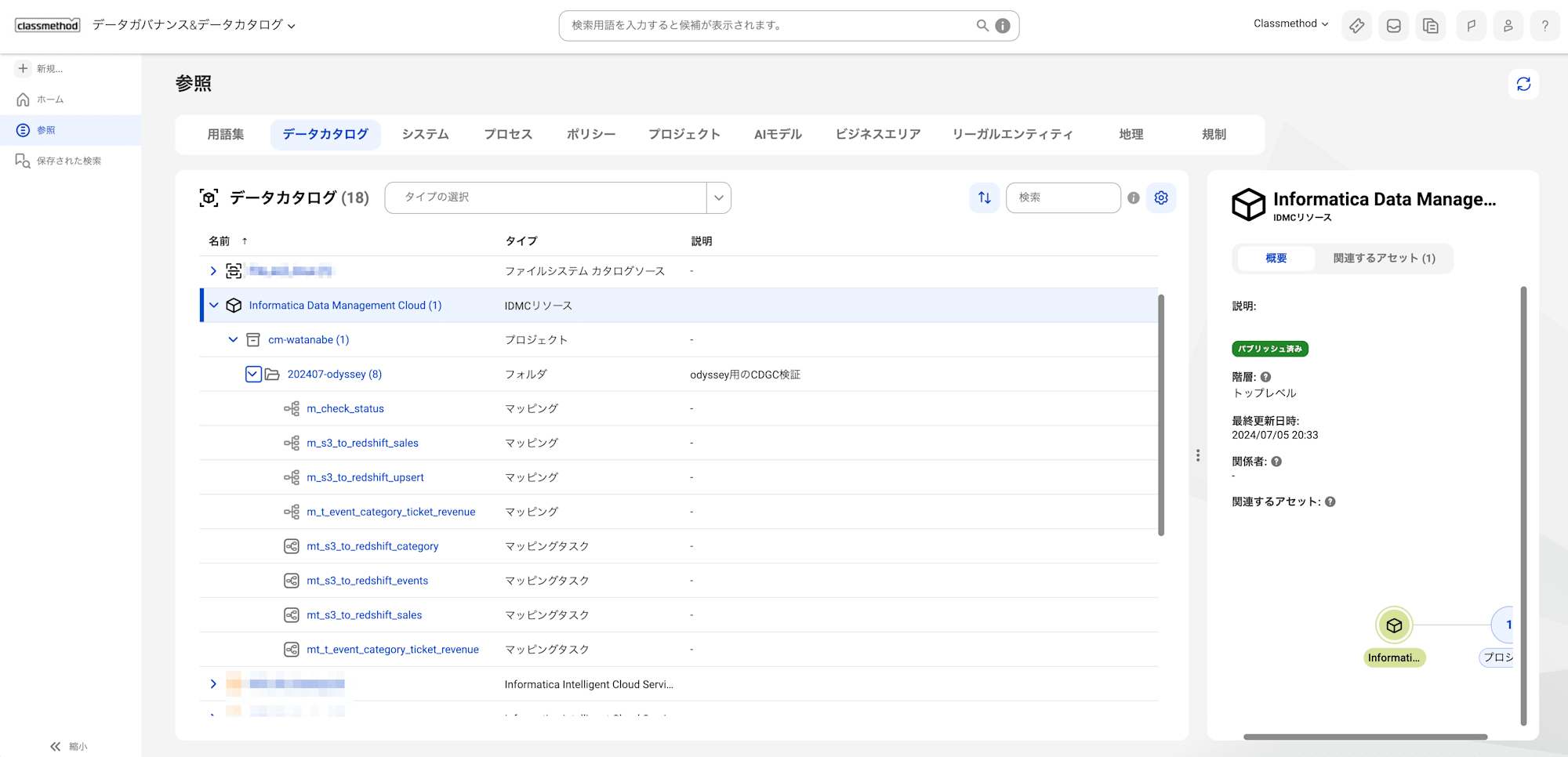Switch to the システム tab
1568x757 pixels.
(x=425, y=135)
